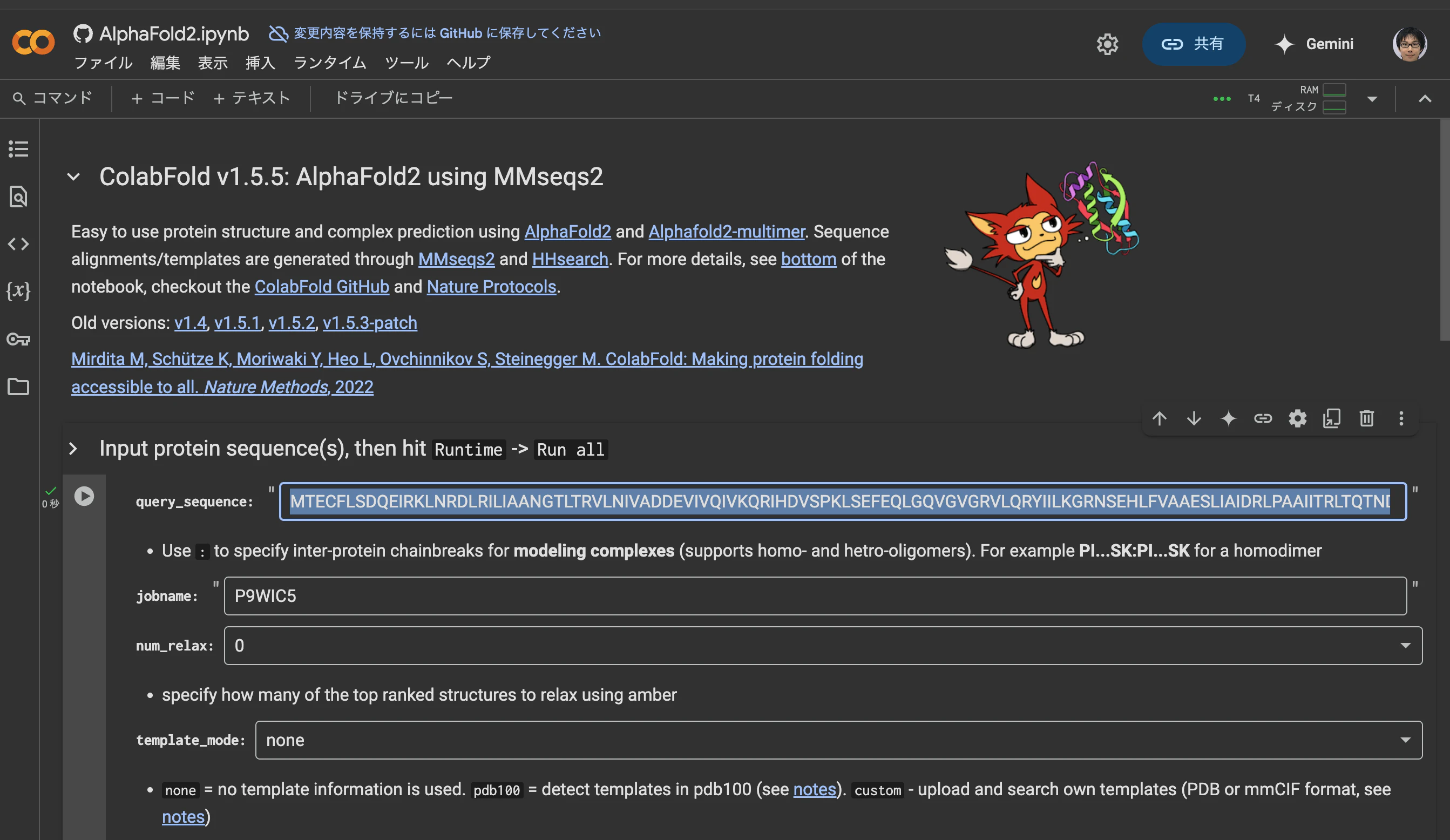Screen dimensions: 1450x840
Task: Move the cell down with the arrow icon
Action: (1194, 418)
